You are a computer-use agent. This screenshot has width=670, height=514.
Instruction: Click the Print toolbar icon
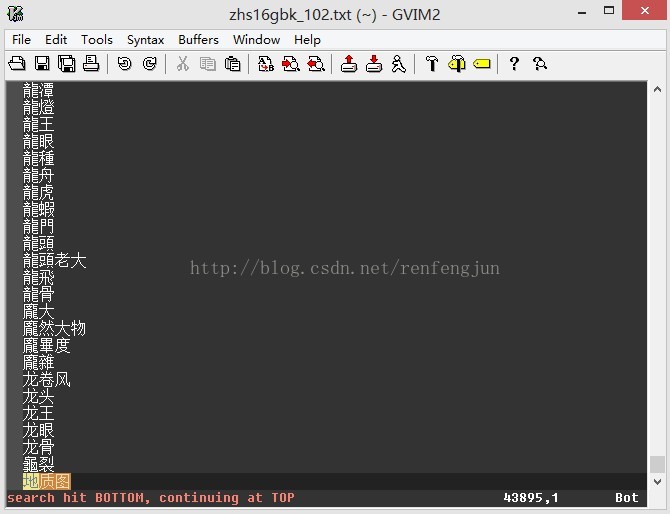pyautogui.click(x=91, y=64)
